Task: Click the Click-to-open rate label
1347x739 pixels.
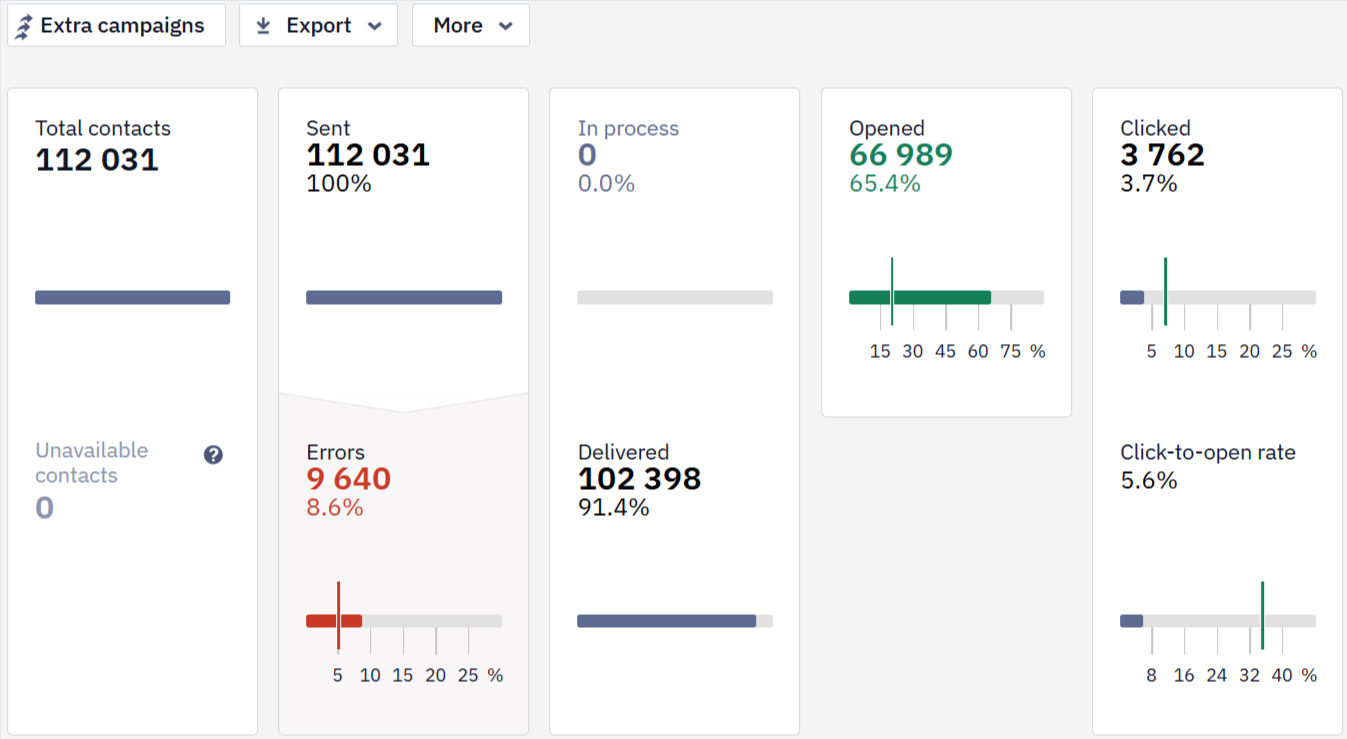Action: [x=1208, y=452]
